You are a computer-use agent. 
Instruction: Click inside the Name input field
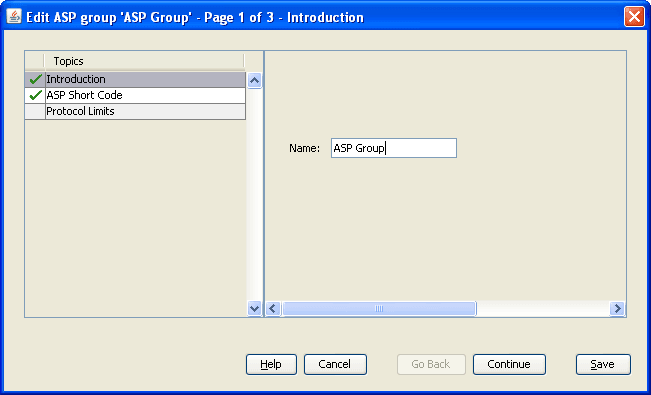[x=394, y=148]
